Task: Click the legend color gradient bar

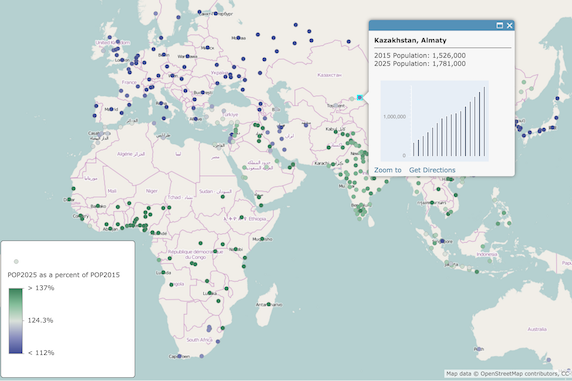Action: [16, 320]
